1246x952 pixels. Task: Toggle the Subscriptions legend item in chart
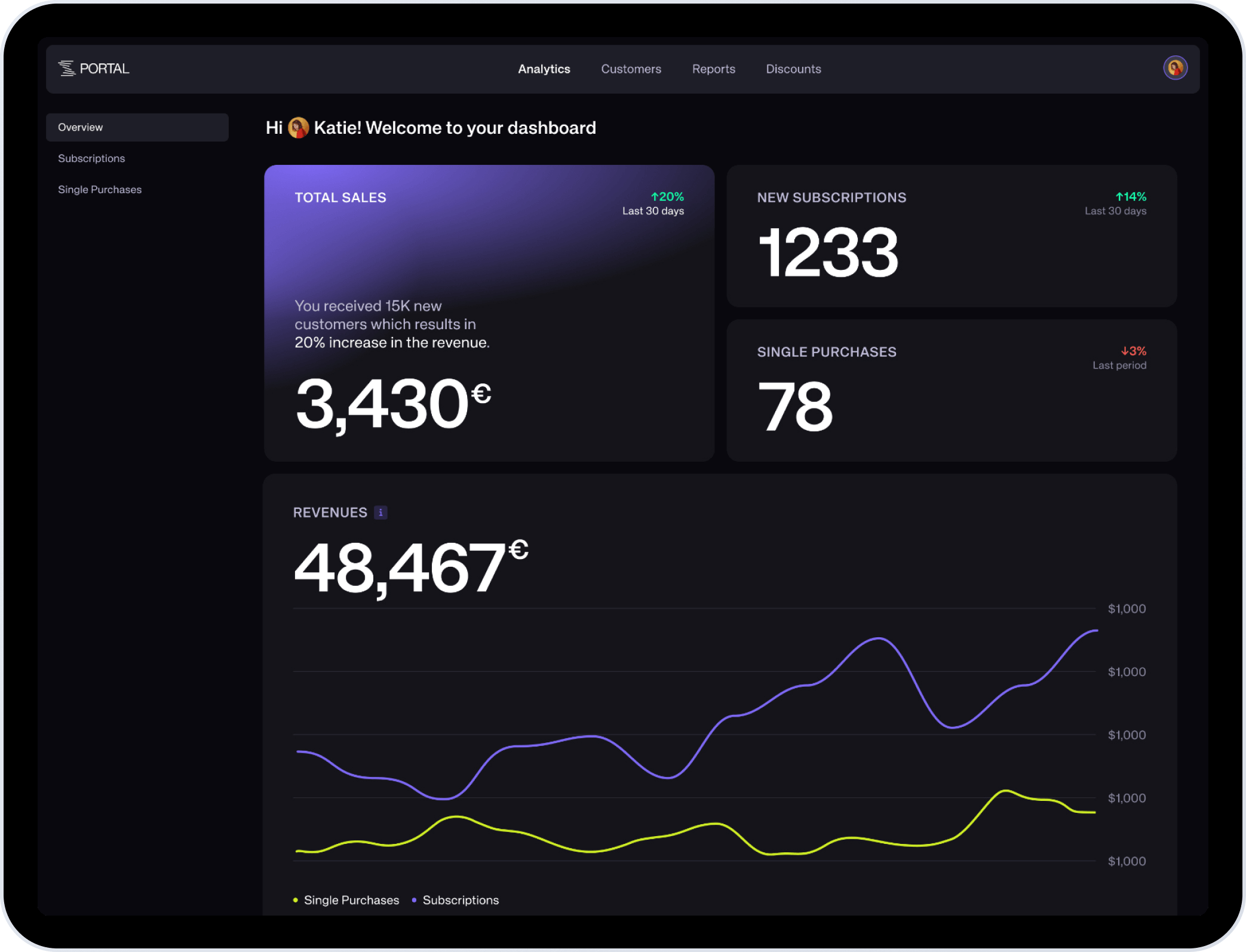(x=460, y=900)
